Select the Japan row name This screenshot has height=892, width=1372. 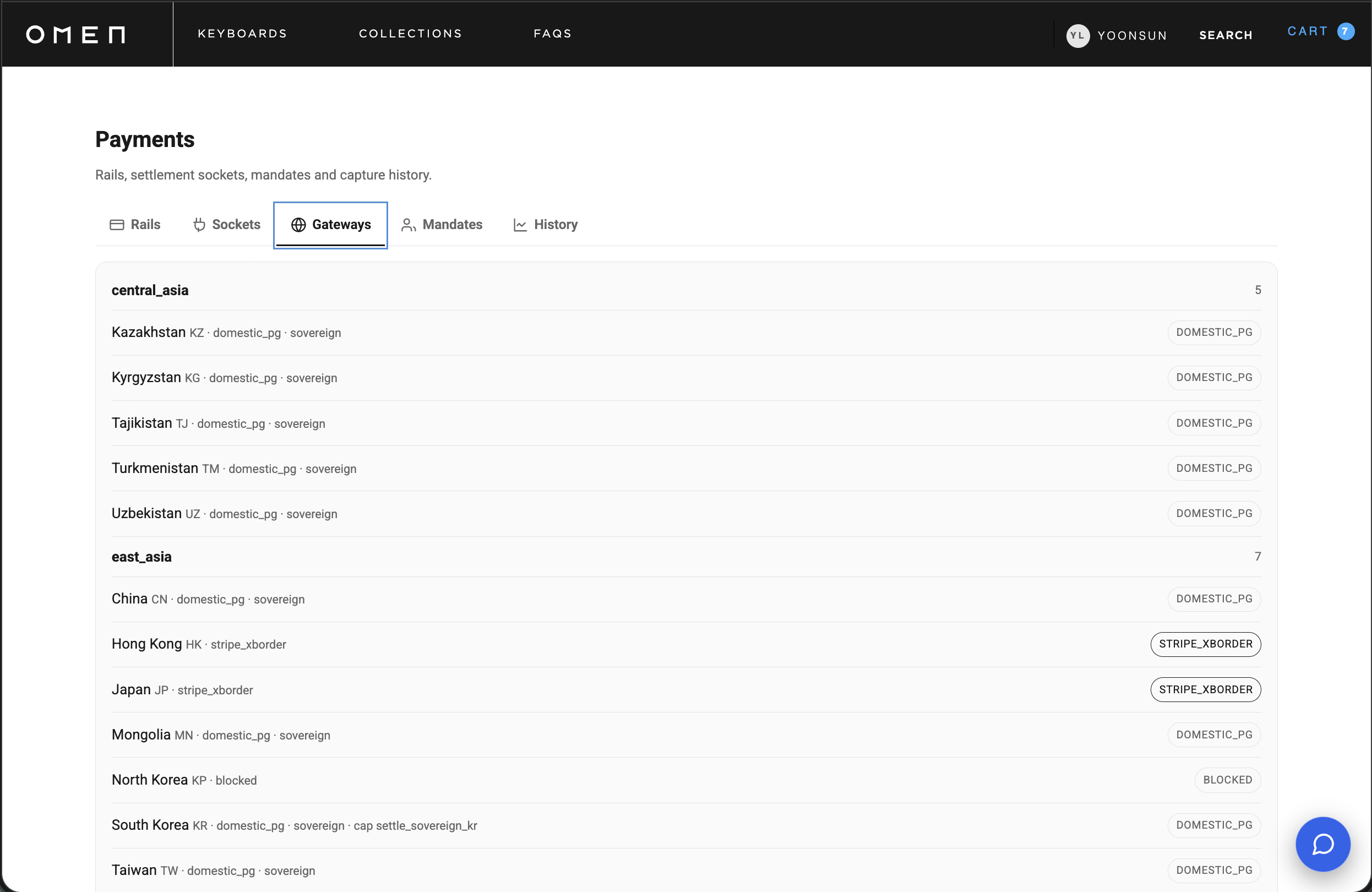coord(132,689)
